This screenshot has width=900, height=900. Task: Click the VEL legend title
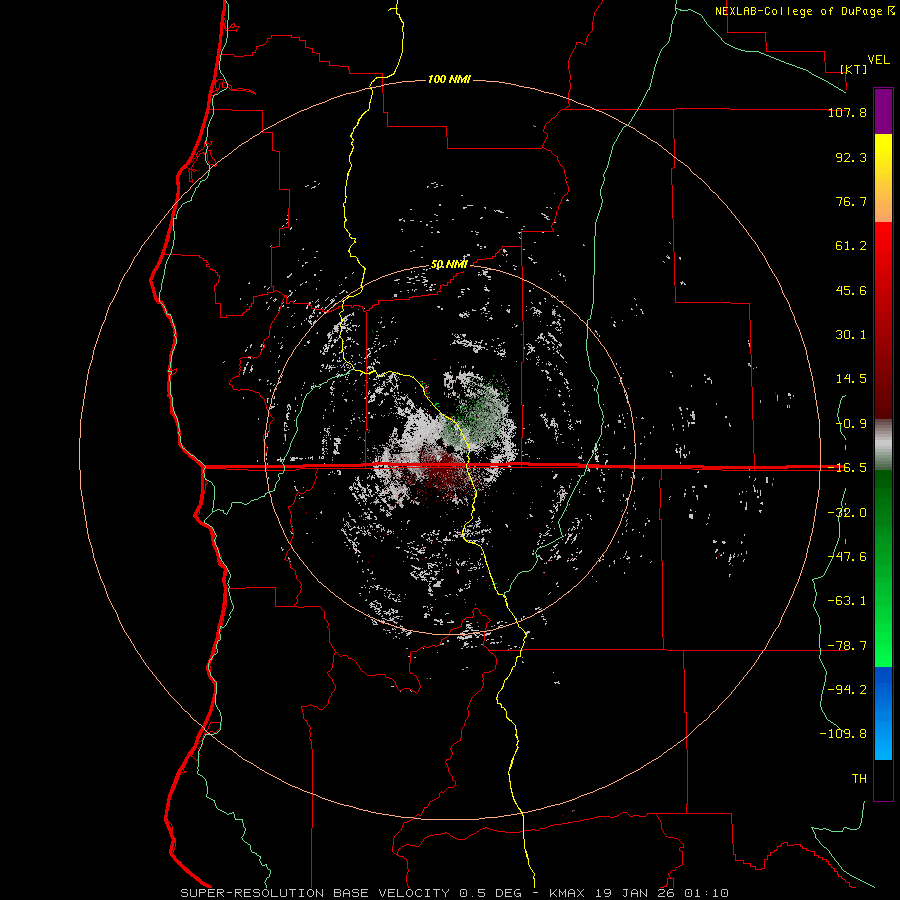[x=878, y=60]
